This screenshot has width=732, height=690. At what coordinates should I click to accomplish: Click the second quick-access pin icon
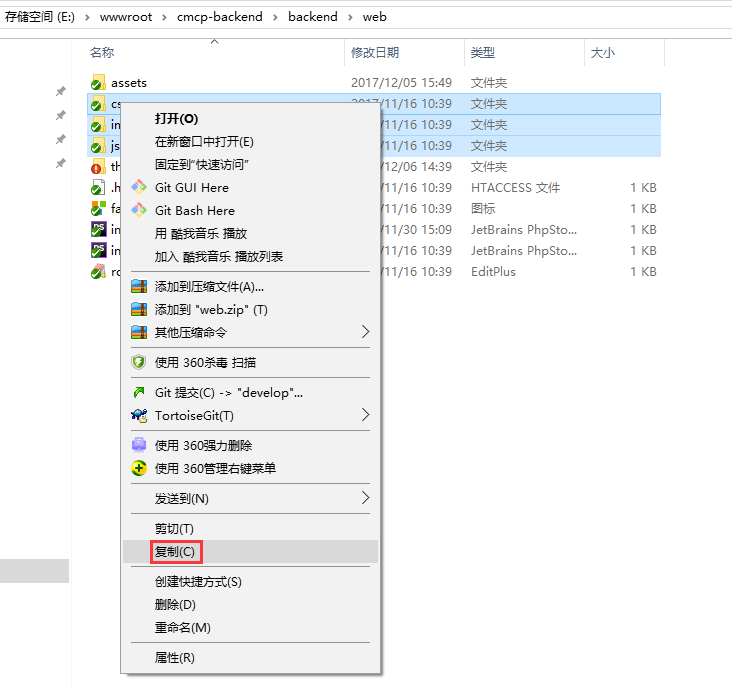coord(61,115)
